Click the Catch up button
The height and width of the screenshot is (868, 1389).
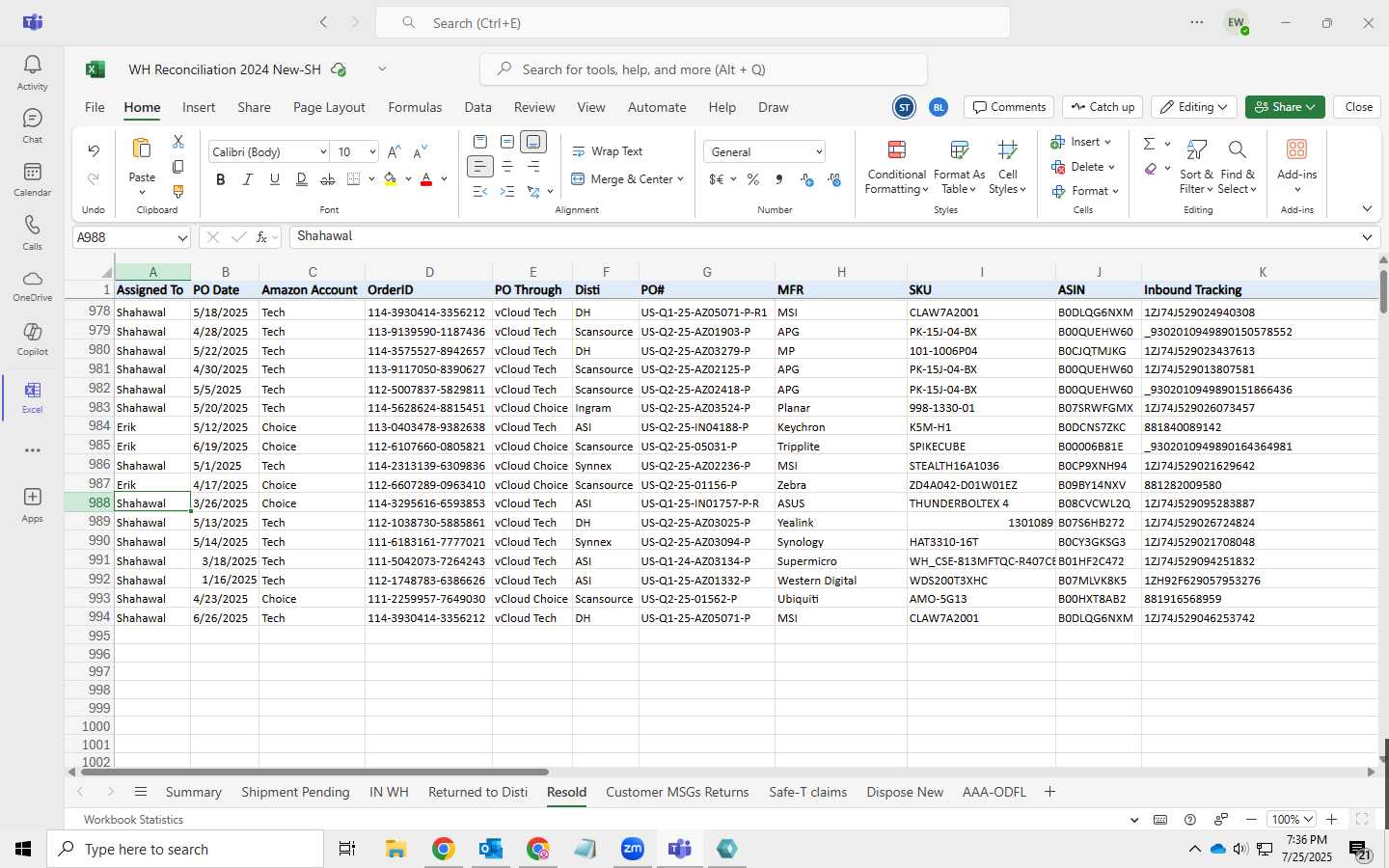pos(1103,107)
